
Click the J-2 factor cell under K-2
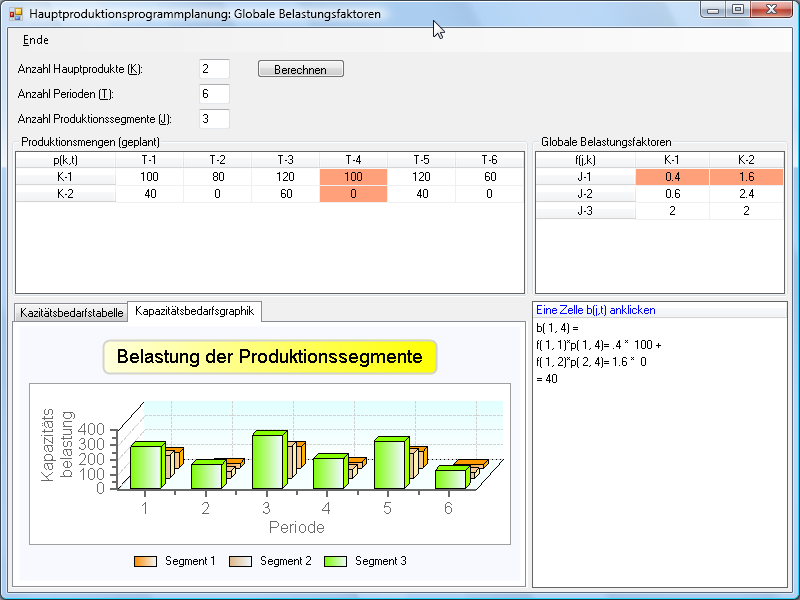tap(746, 194)
